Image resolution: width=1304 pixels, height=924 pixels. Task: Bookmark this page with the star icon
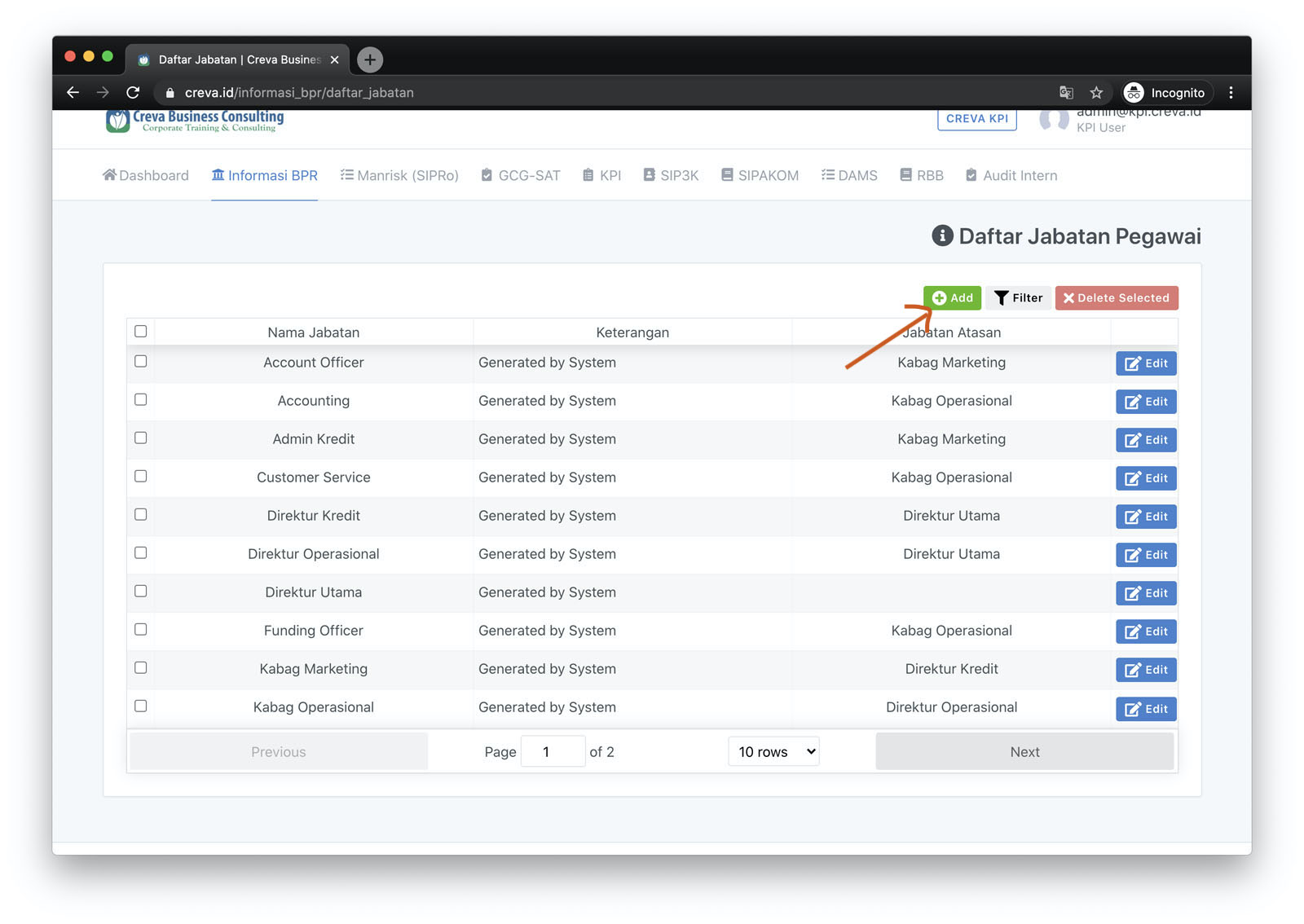coord(1096,93)
